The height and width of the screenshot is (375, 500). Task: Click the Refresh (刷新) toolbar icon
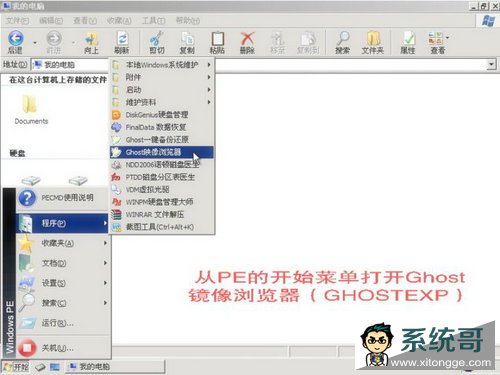(122, 39)
